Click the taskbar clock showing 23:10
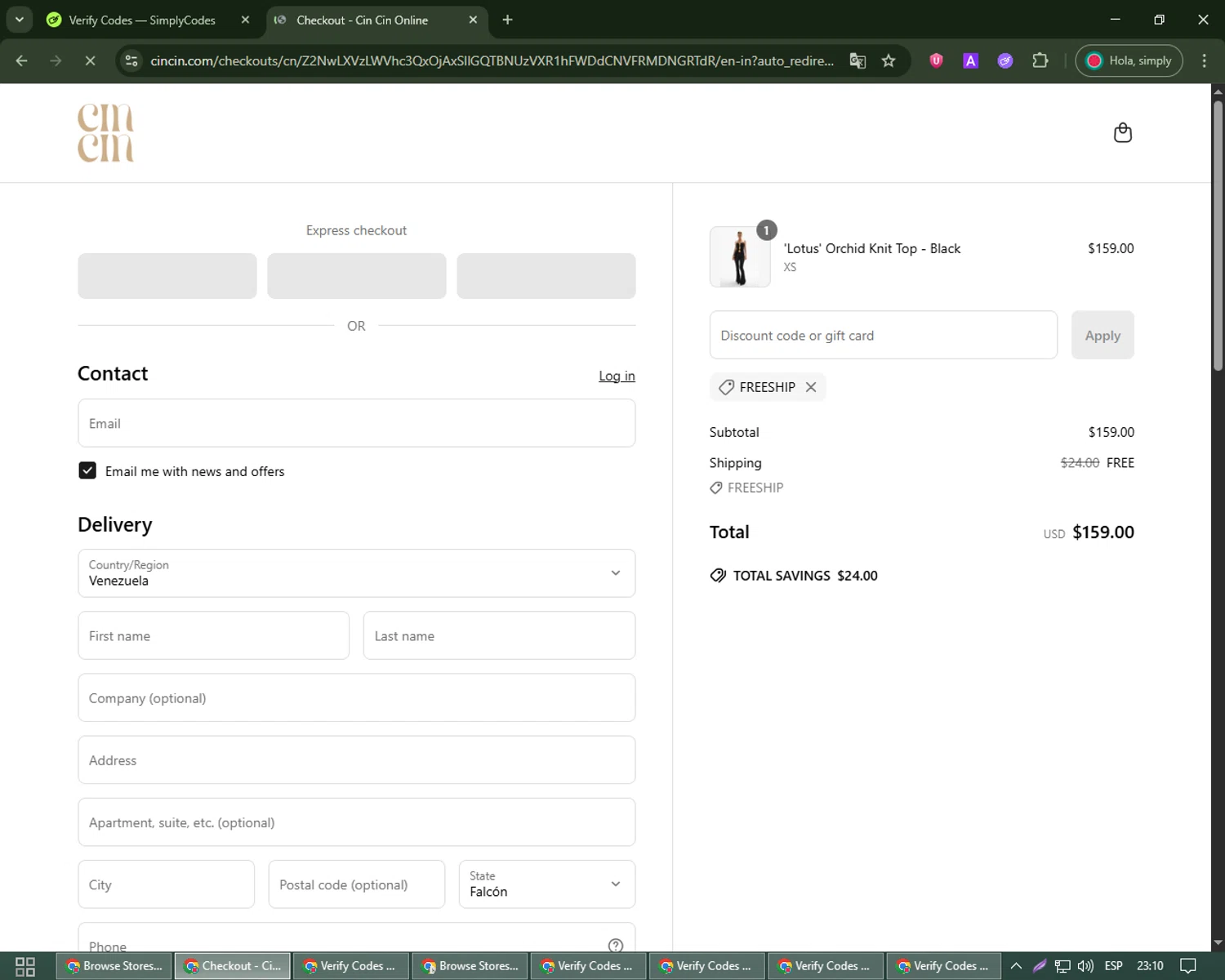 1150,966
